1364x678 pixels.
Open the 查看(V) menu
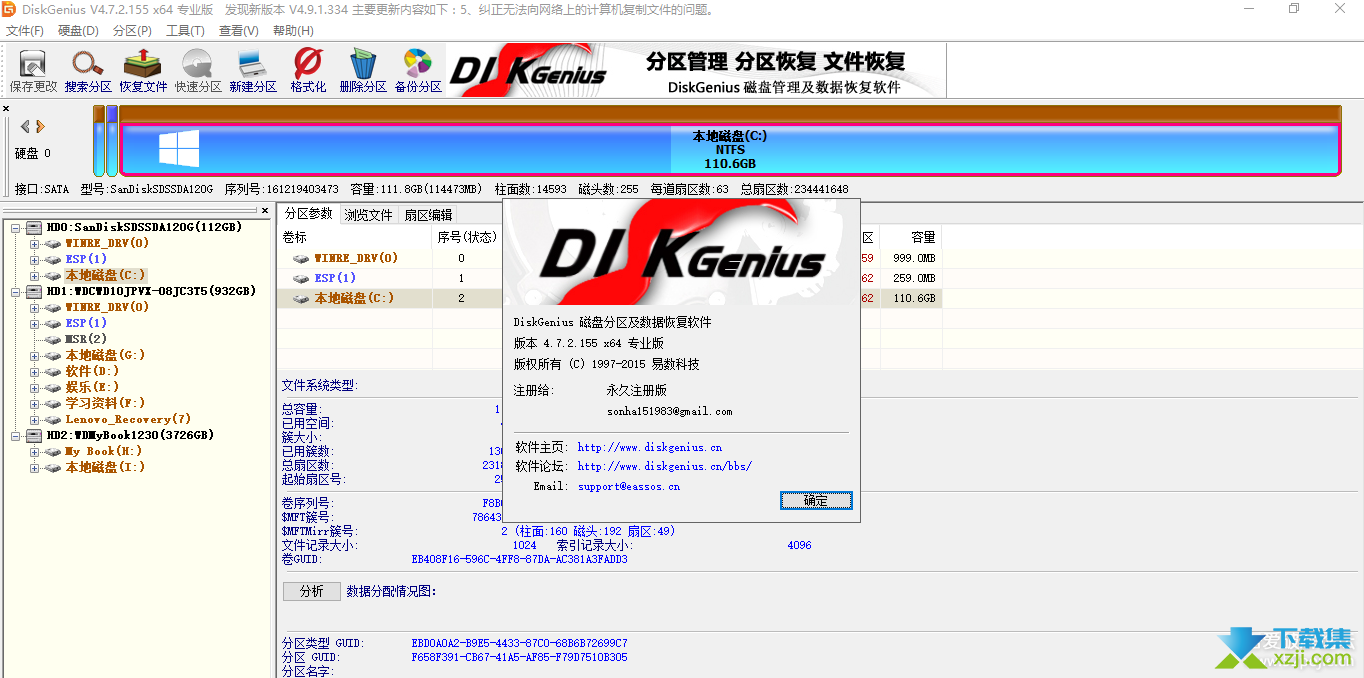(238, 31)
